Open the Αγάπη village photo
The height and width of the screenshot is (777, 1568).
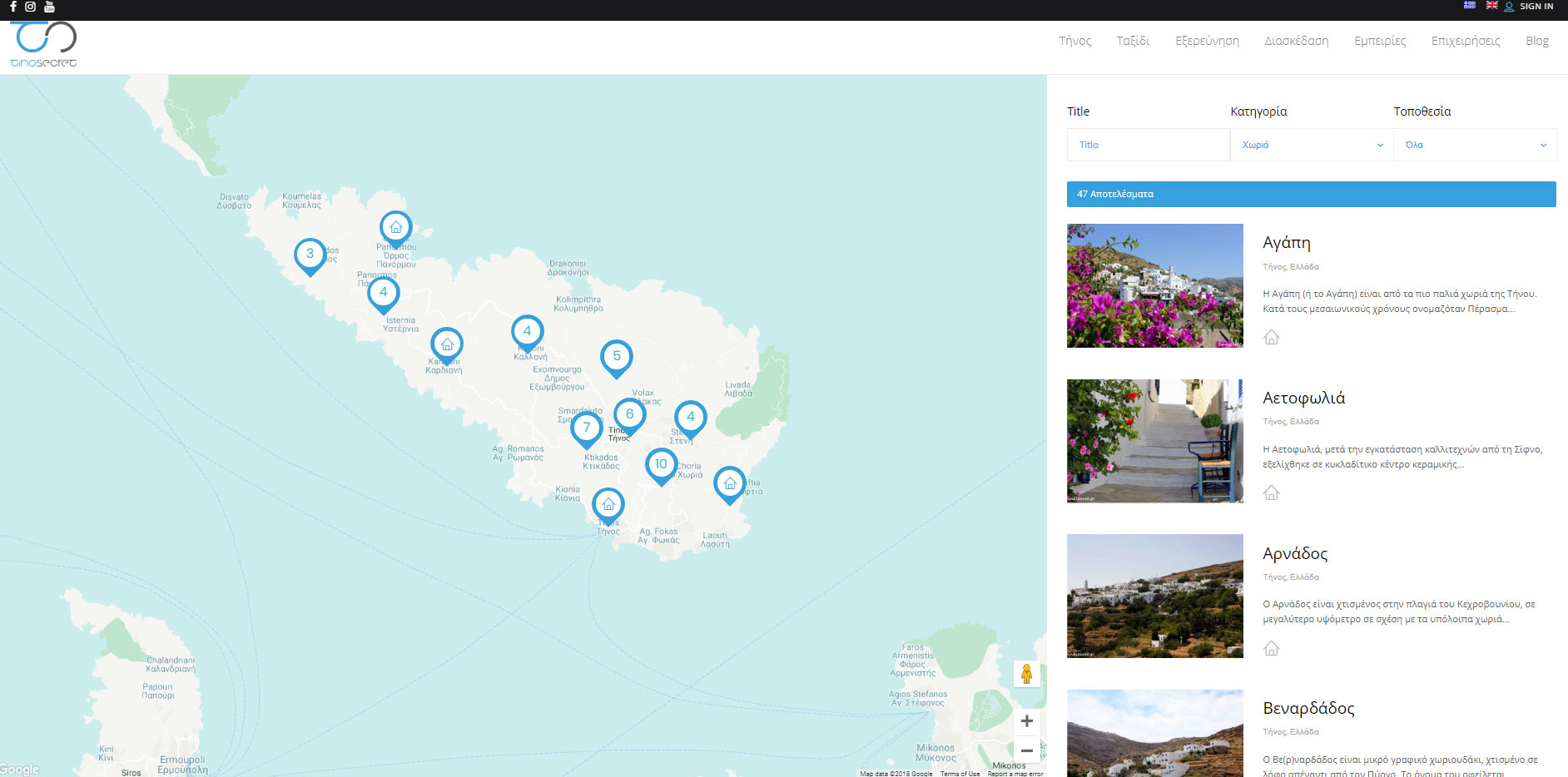point(1155,285)
